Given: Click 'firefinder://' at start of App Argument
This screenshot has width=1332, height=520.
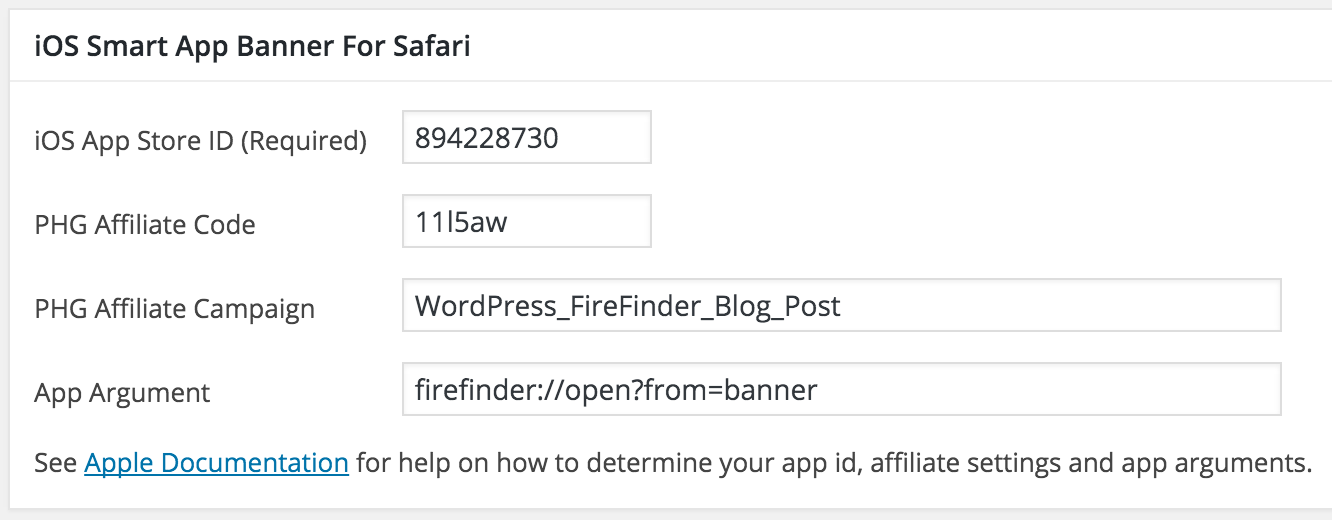Looking at the screenshot, I should (x=478, y=389).
